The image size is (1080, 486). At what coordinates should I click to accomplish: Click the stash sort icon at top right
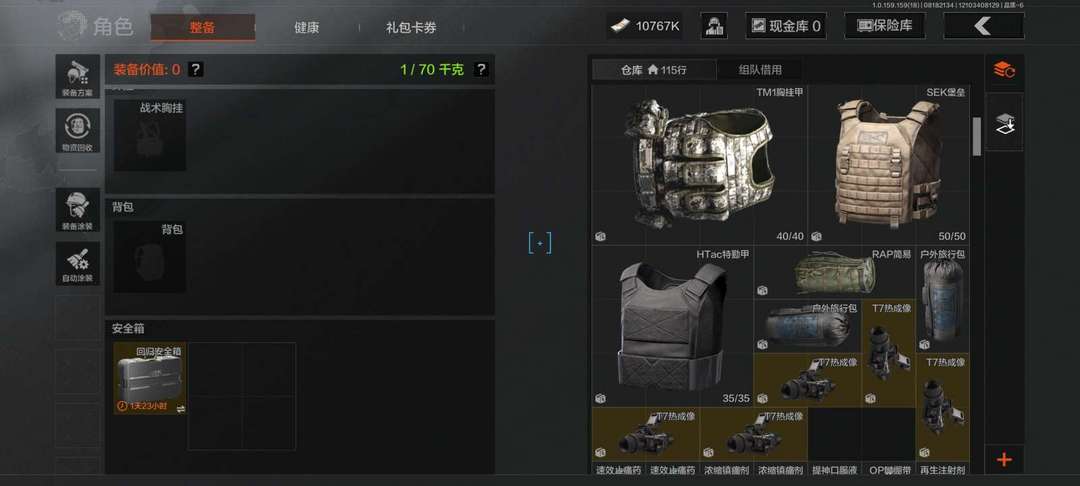(x=1004, y=70)
